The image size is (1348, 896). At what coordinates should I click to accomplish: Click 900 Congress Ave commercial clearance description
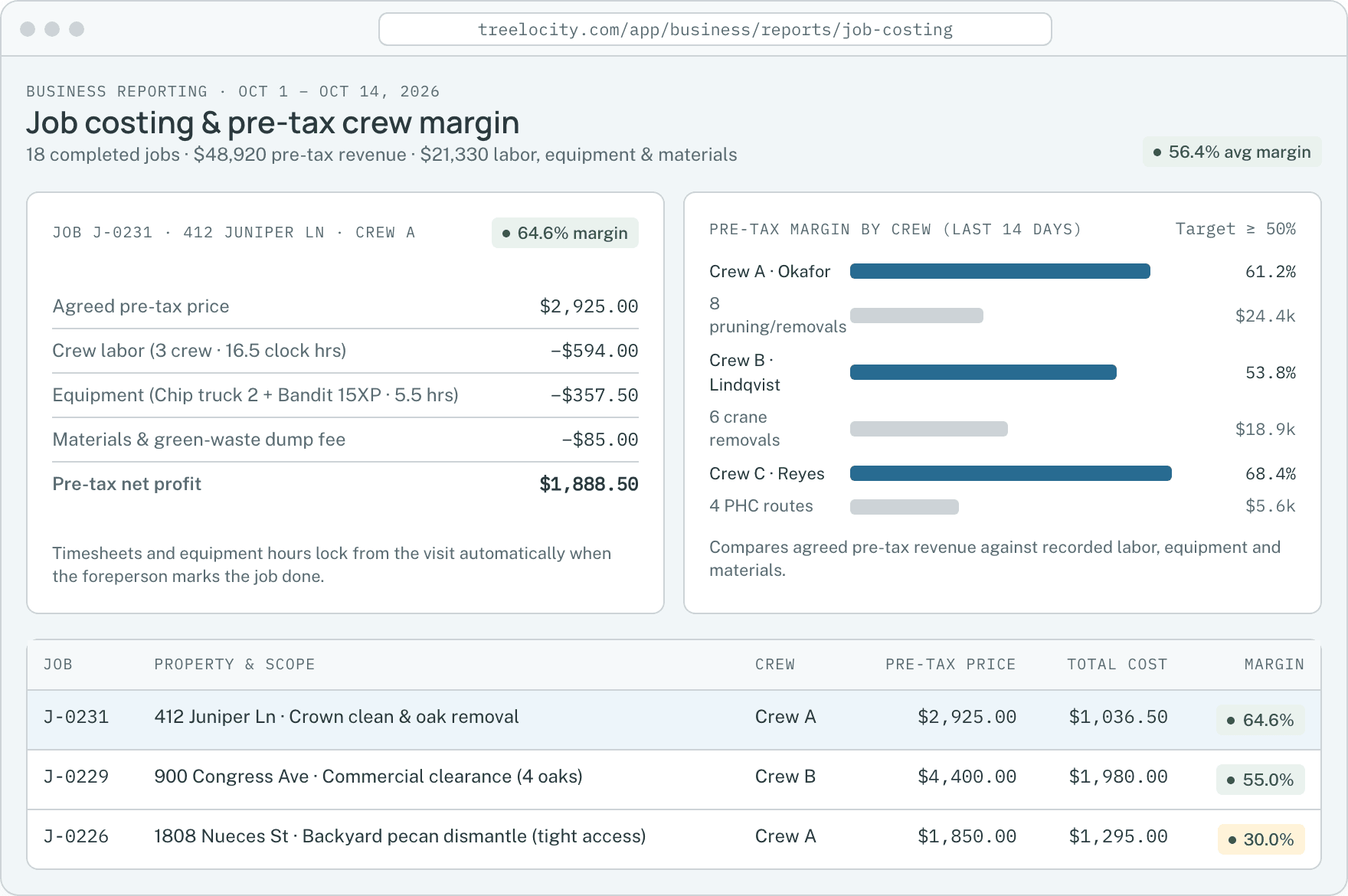pyautogui.click(x=368, y=777)
